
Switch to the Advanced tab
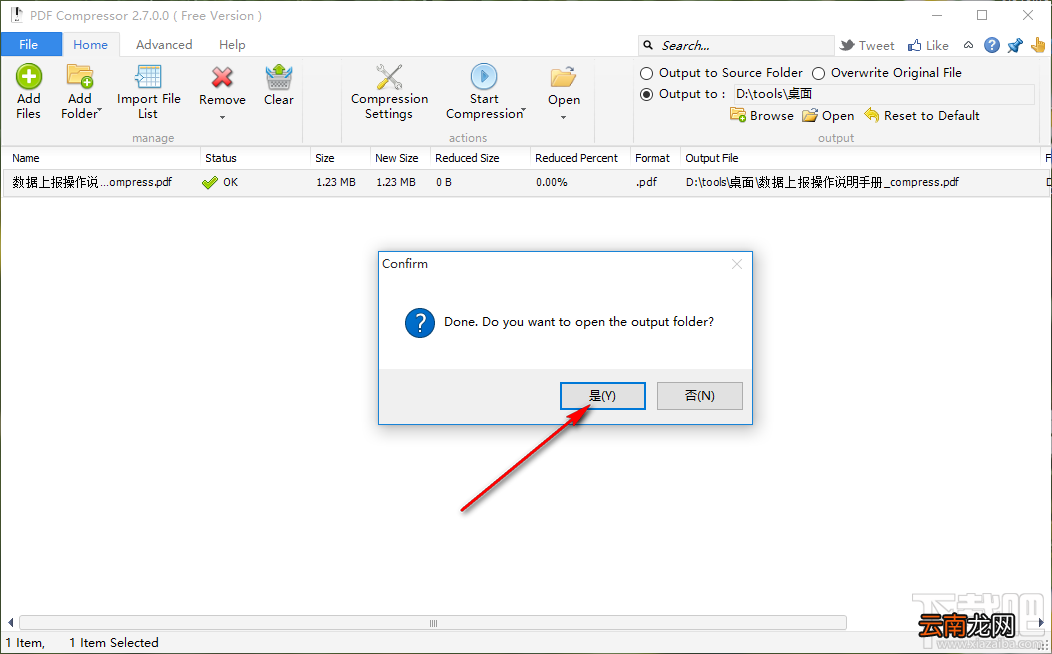(x=164, y=44)
